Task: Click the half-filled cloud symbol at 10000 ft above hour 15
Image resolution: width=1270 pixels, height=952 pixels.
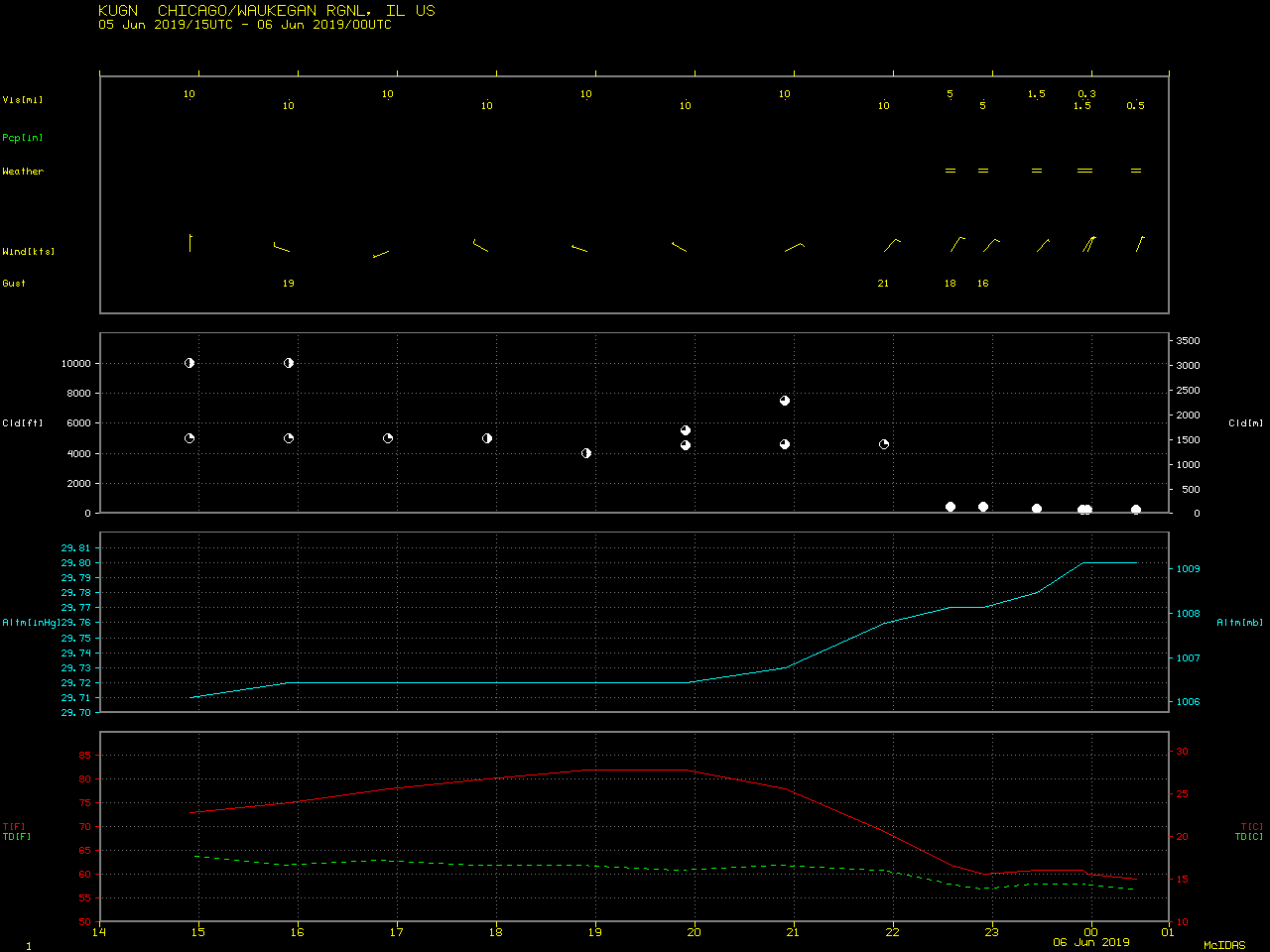Action: 190,363
